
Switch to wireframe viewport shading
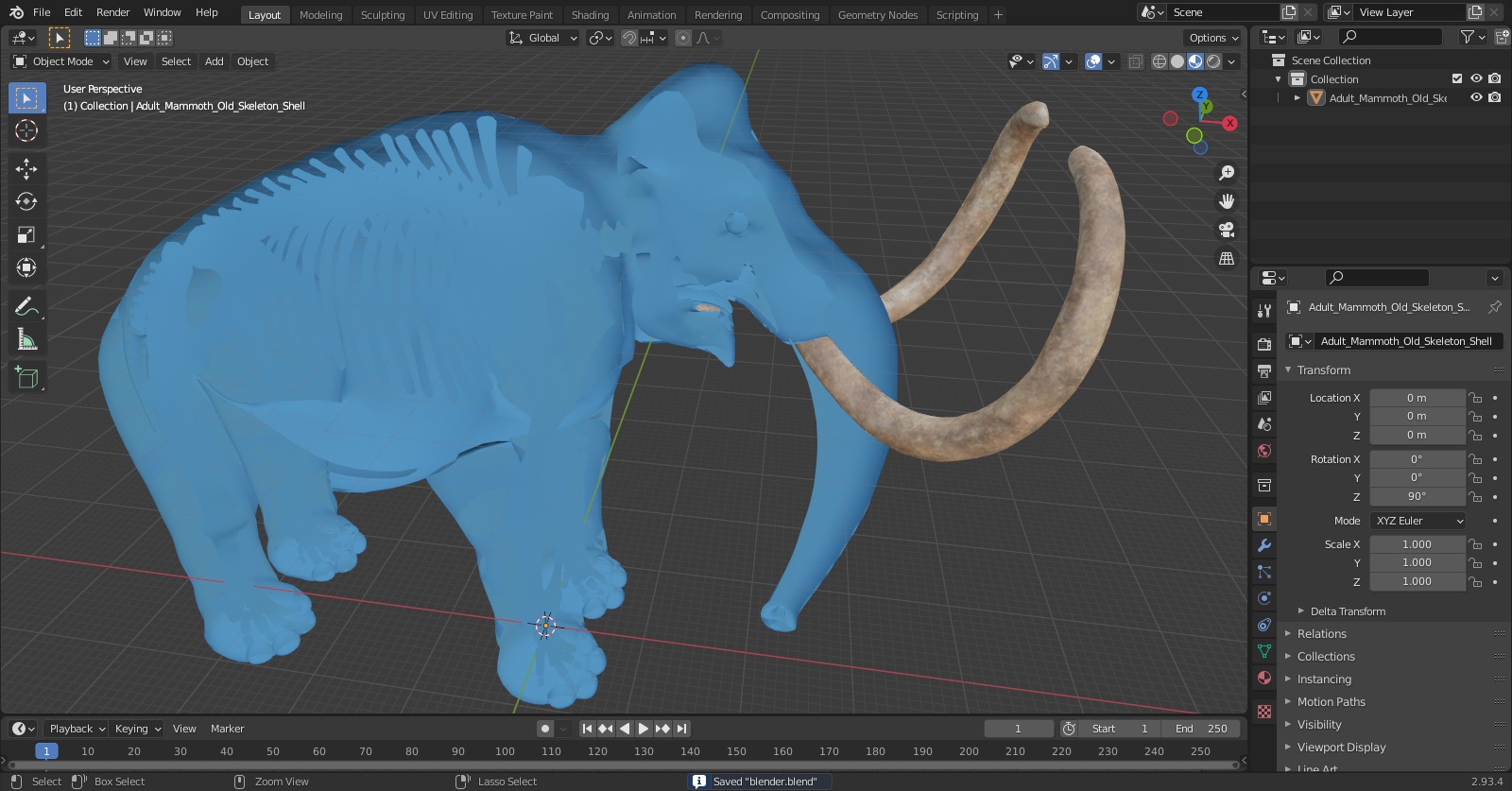click(x=1160, y=61)
